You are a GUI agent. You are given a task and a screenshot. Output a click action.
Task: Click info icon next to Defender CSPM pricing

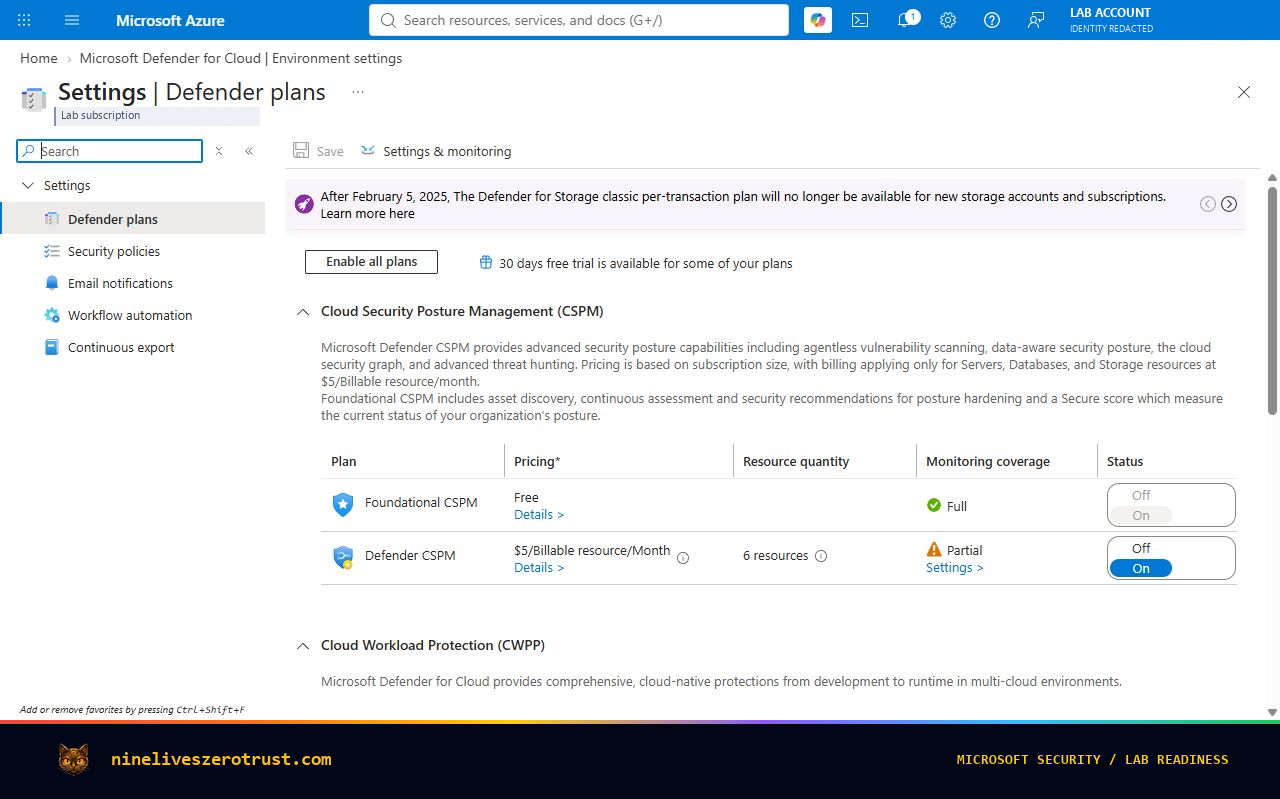683,558
